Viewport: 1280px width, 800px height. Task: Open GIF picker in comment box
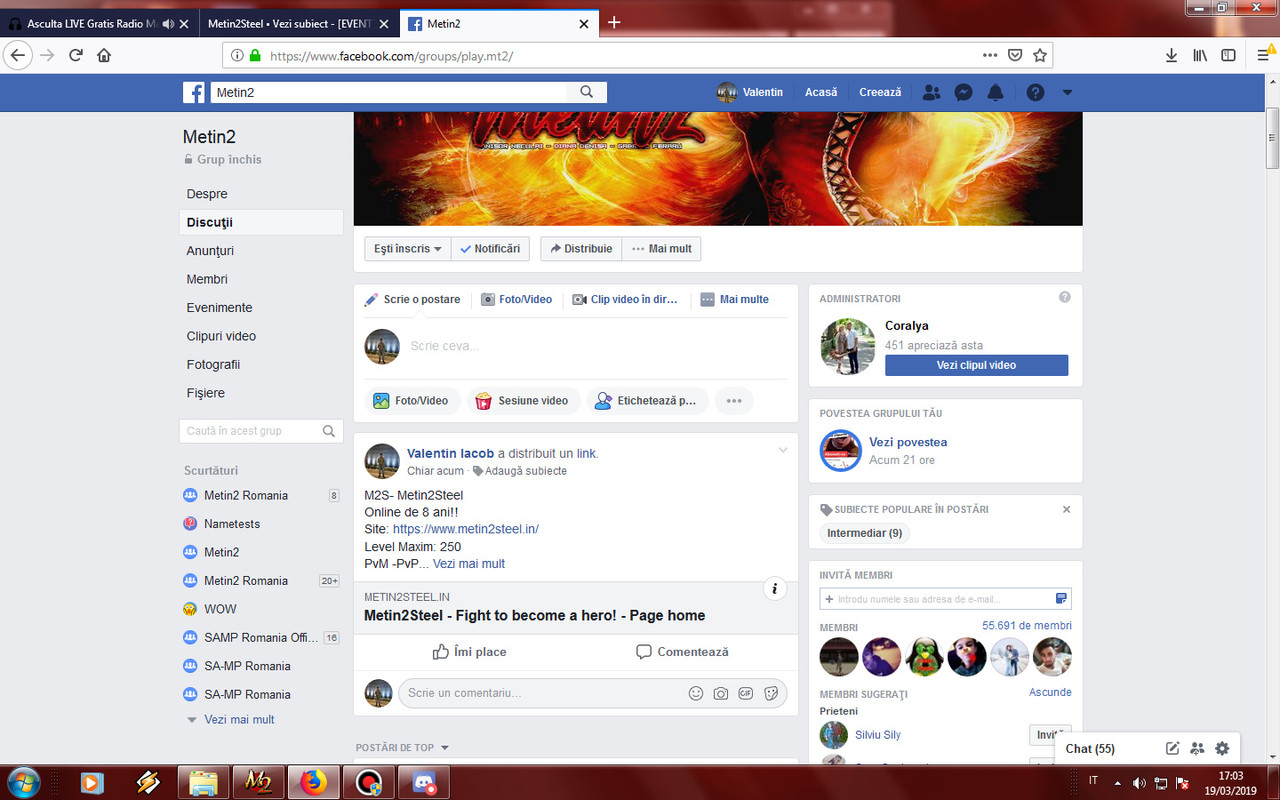point(746,693)
